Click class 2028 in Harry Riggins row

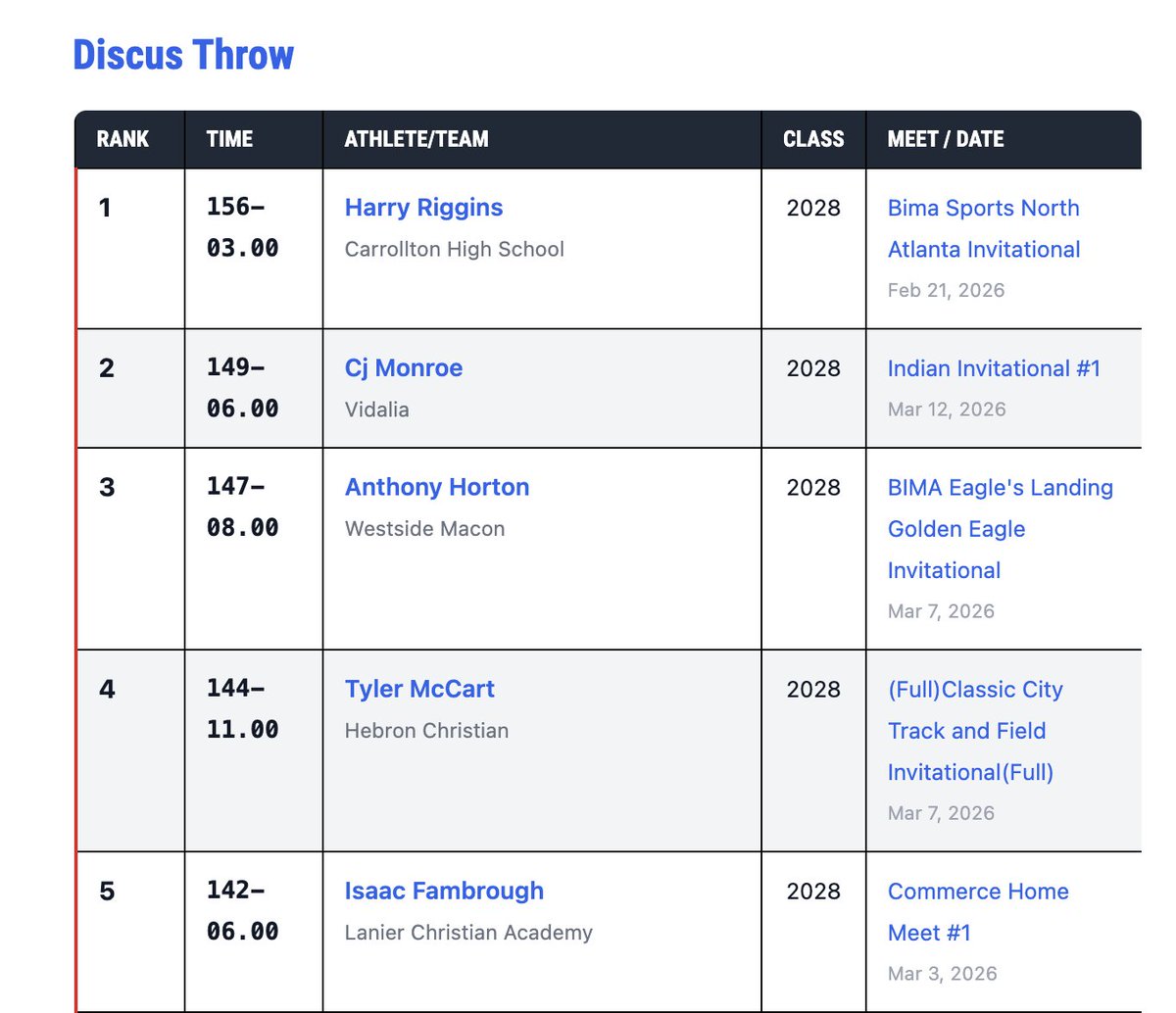813,208
